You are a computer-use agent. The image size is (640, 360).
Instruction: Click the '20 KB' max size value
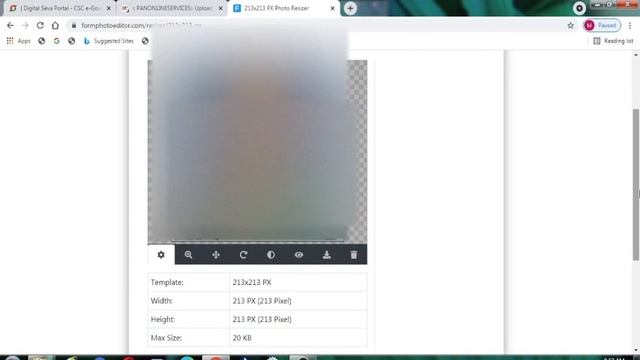click(242, 338)
